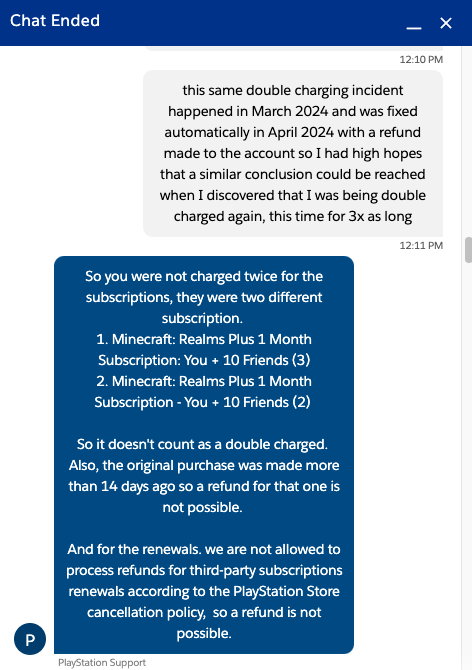Click the line '1. Minecraft: Realms Plus 1 Month'
Viewport: 472px width, 670px height.
tap(204, 339)
